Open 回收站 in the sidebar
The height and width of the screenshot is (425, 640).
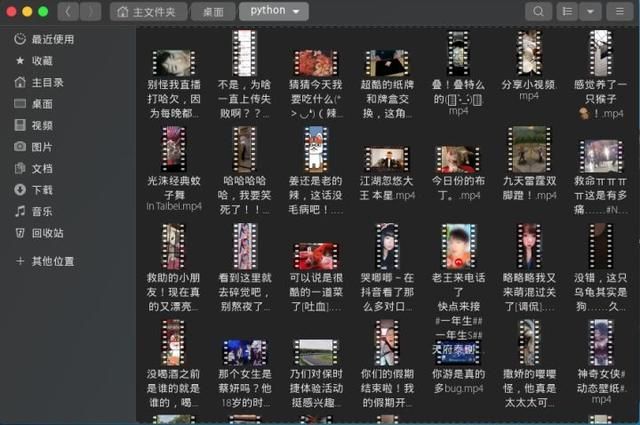tap(47, 233)
